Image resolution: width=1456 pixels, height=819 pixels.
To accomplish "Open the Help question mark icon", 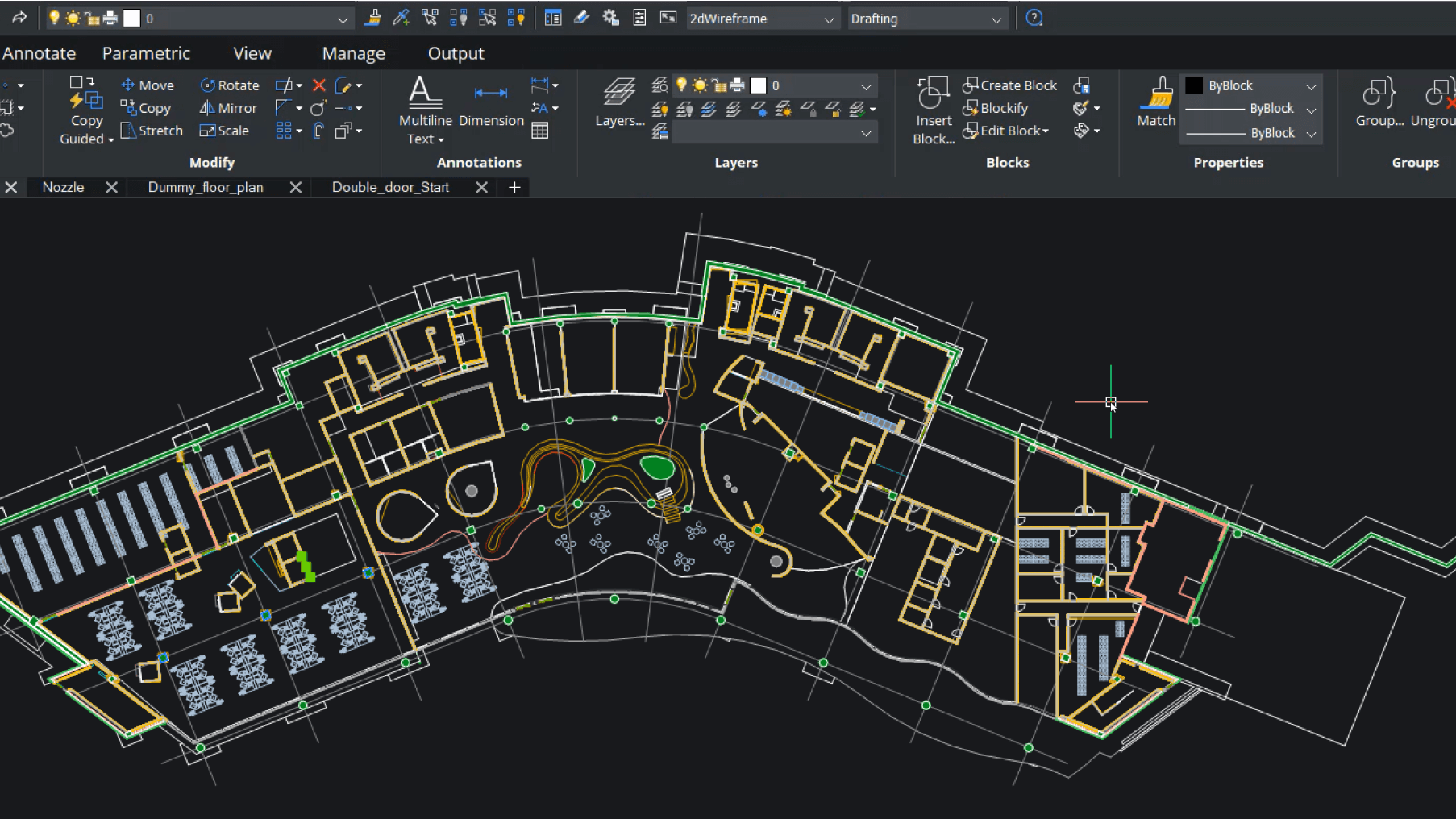I will tap(1034, 19).
